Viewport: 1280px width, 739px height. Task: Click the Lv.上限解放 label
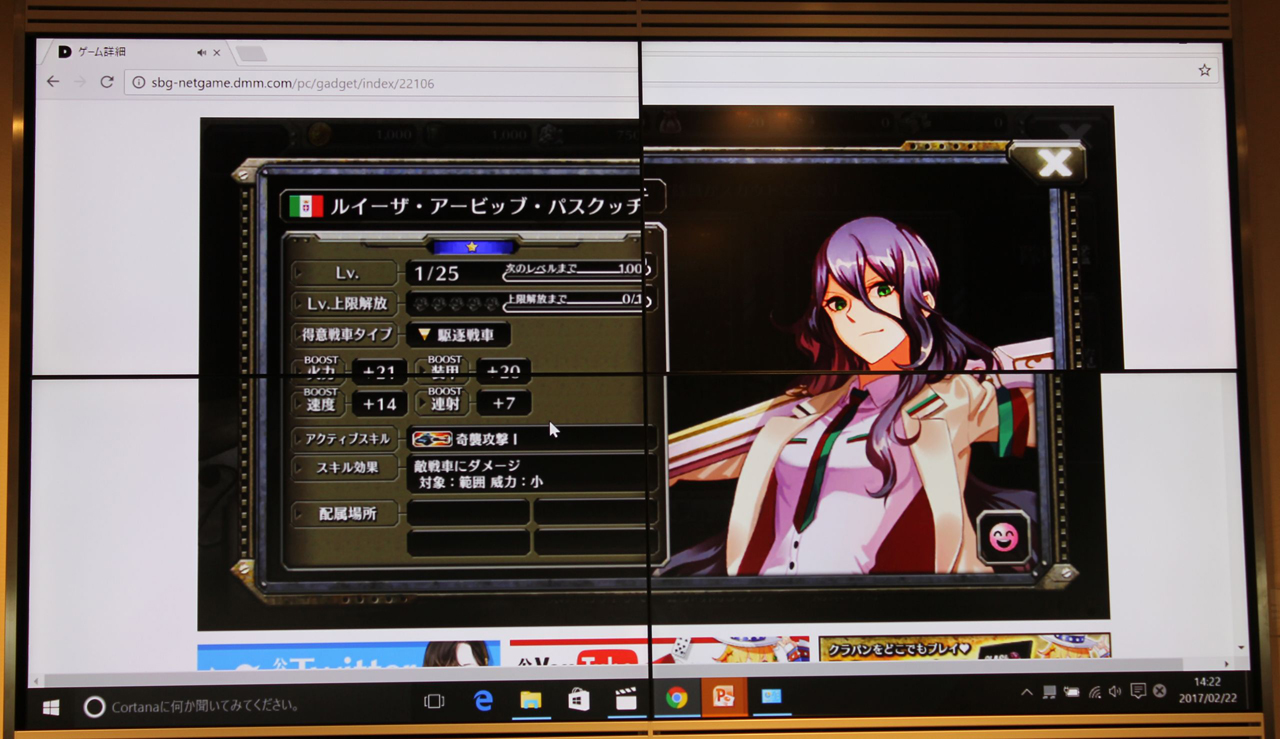(347, 303)
